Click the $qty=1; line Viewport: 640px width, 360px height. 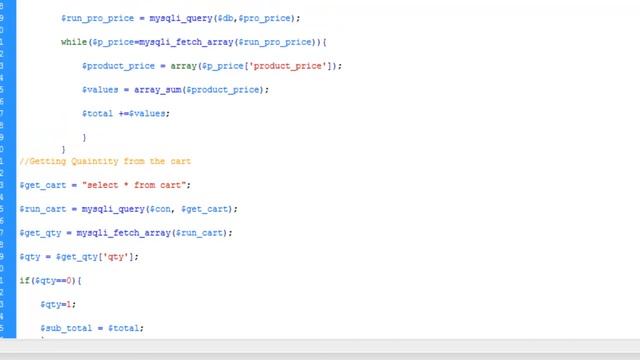coord(58,304)
